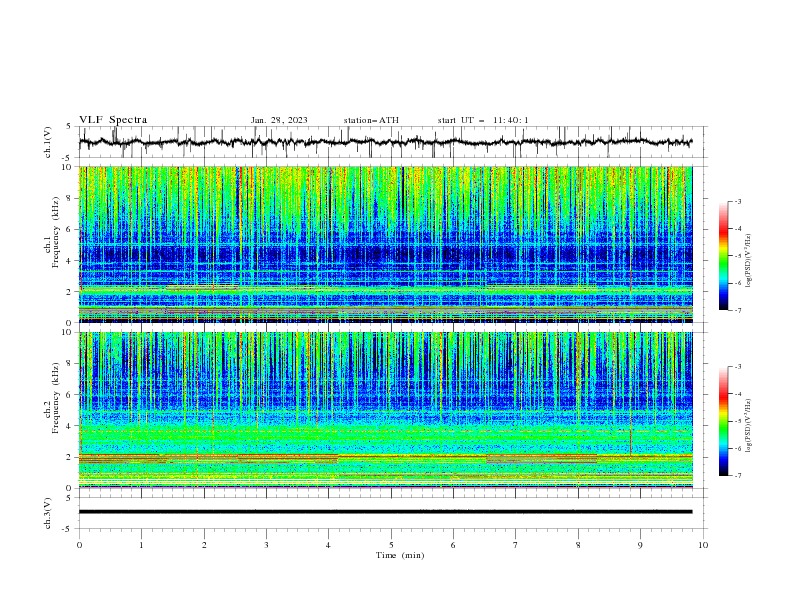
Task: Click the "7" minute tick on time axis
Action: click(x=516, y=545)
